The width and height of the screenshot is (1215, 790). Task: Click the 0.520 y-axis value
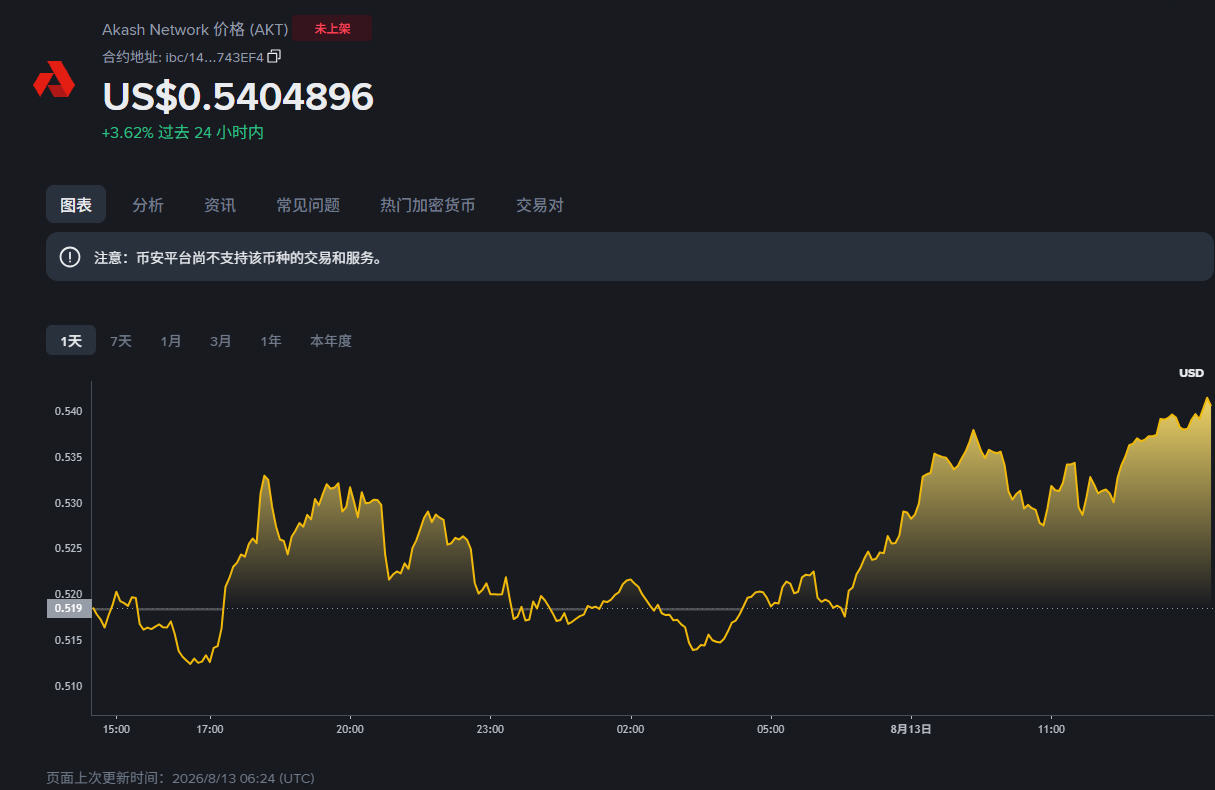(x=68, y=594)
